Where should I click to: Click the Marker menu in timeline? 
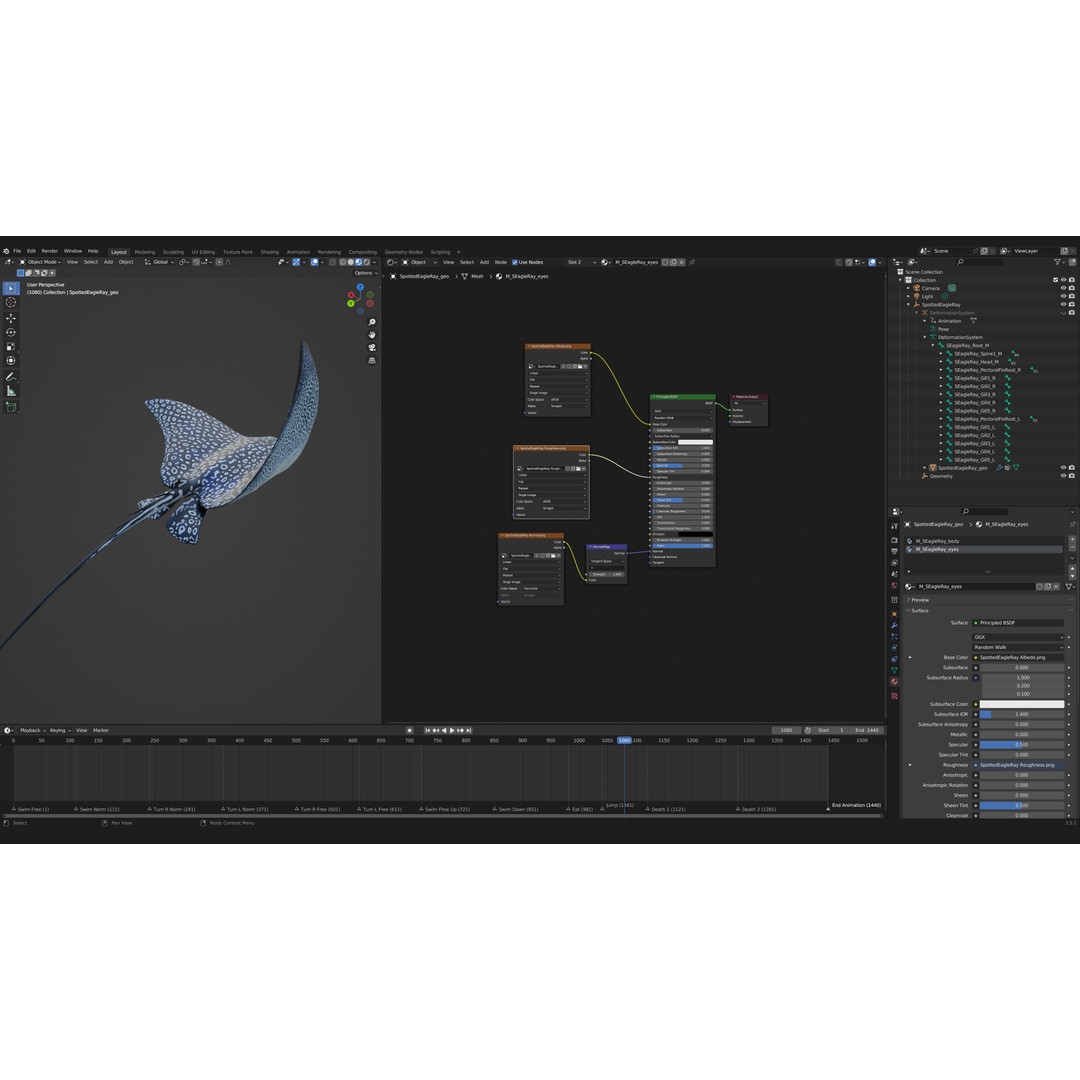[x=101, y=730]
